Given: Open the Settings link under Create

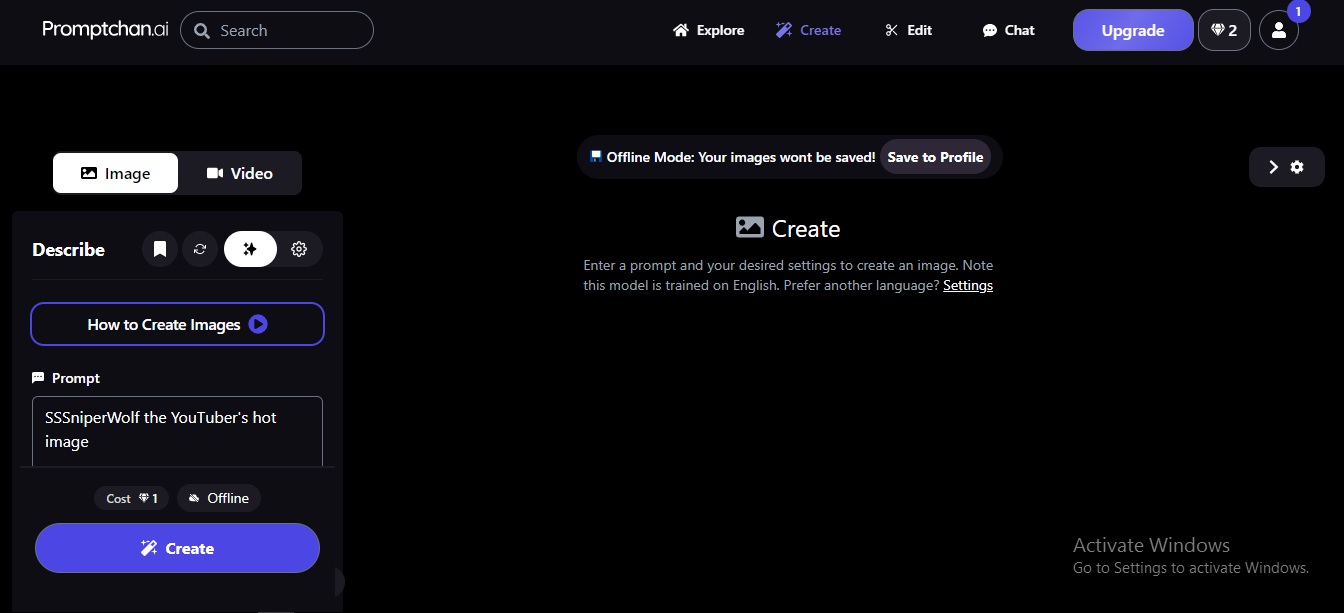Looking at the screenshot, I should (x=968, y=285).
